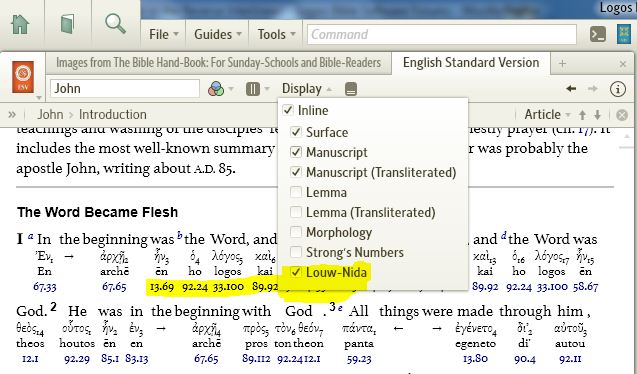Screen dimensions: 637x374
Task: Open the Article navigation dropdown
Action: tap(547, 115)
